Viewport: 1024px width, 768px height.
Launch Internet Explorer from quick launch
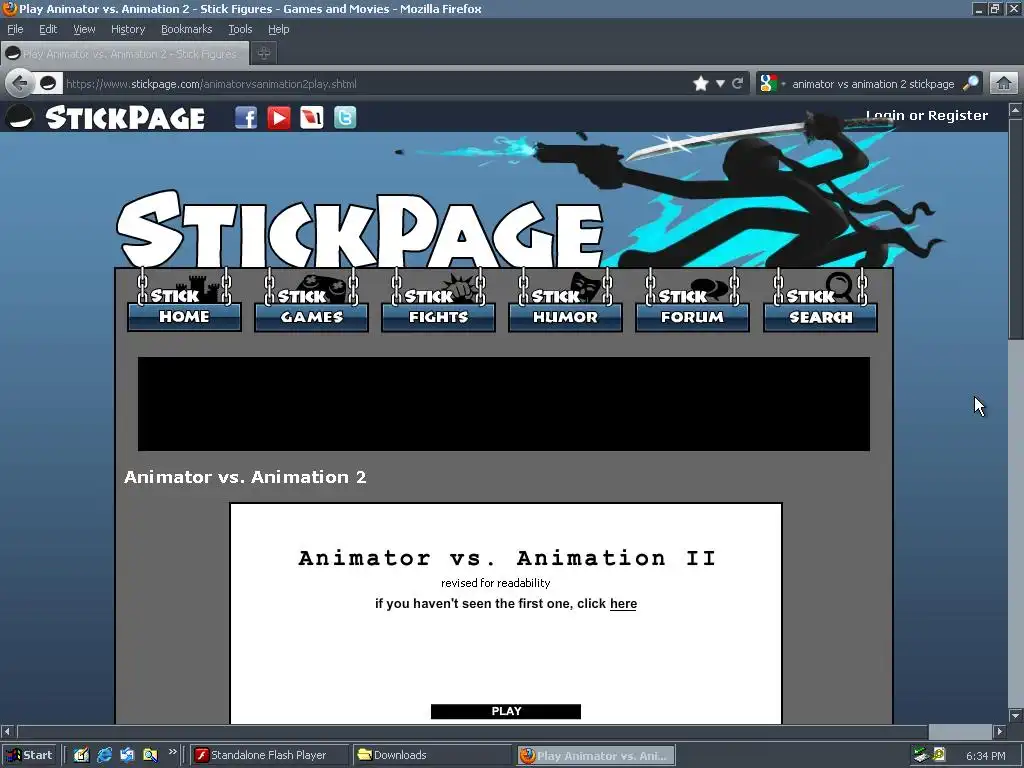(x=104, y=755)
